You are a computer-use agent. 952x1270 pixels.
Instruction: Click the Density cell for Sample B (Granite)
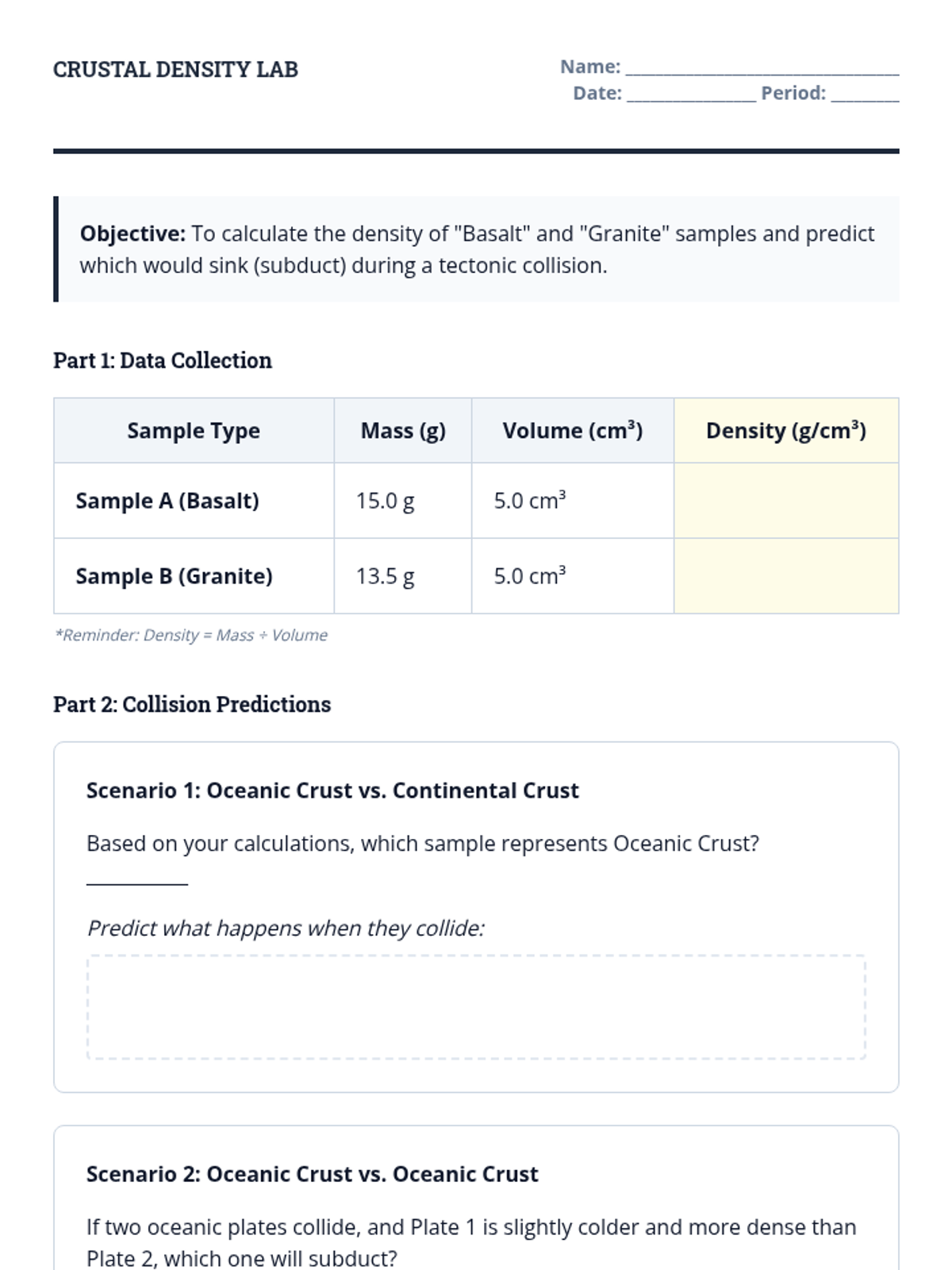[785, 576]
